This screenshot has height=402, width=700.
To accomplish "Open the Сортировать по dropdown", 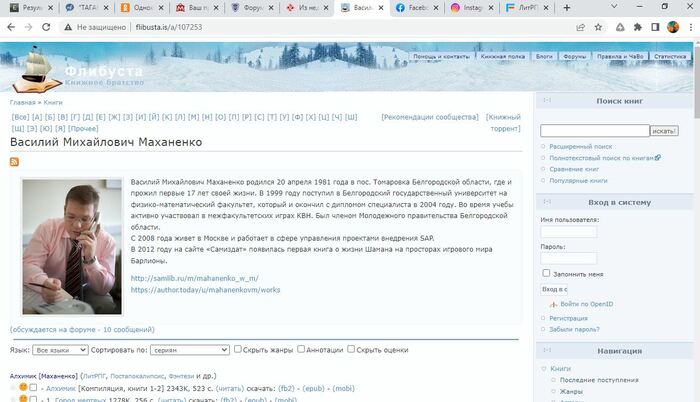I will click(x=190, y=350).
